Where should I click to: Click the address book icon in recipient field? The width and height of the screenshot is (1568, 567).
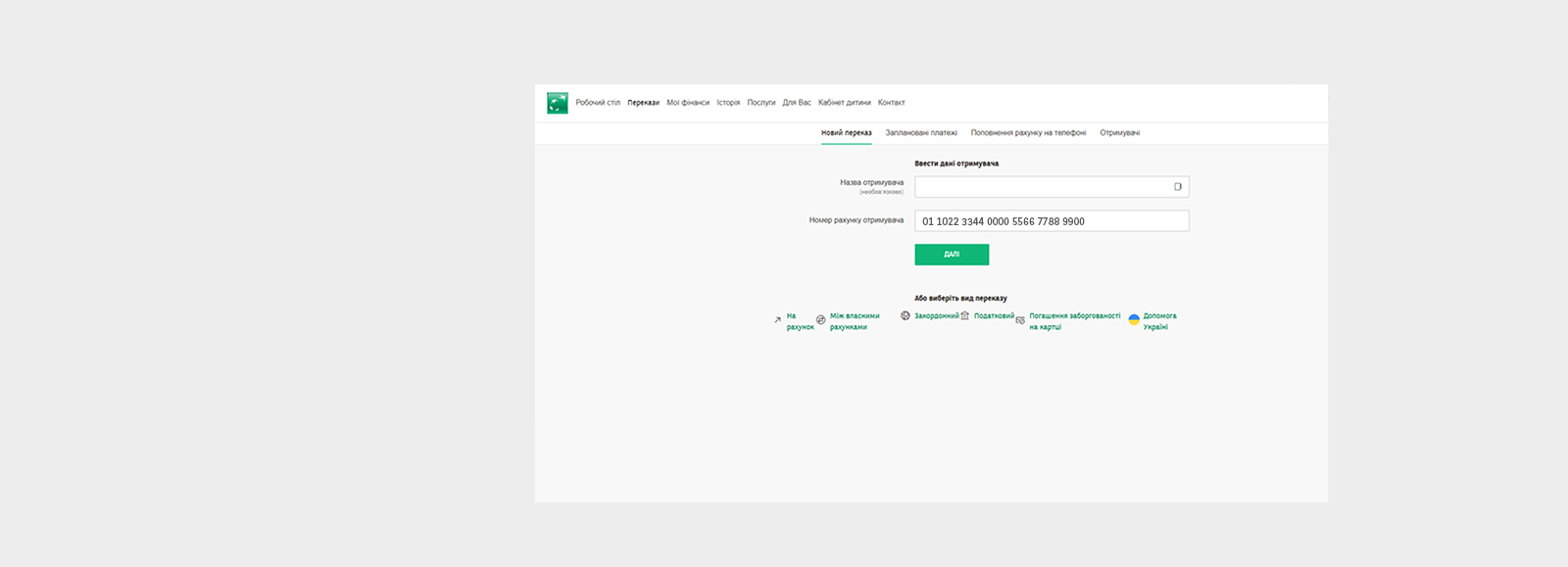(x=1177, y=187)
